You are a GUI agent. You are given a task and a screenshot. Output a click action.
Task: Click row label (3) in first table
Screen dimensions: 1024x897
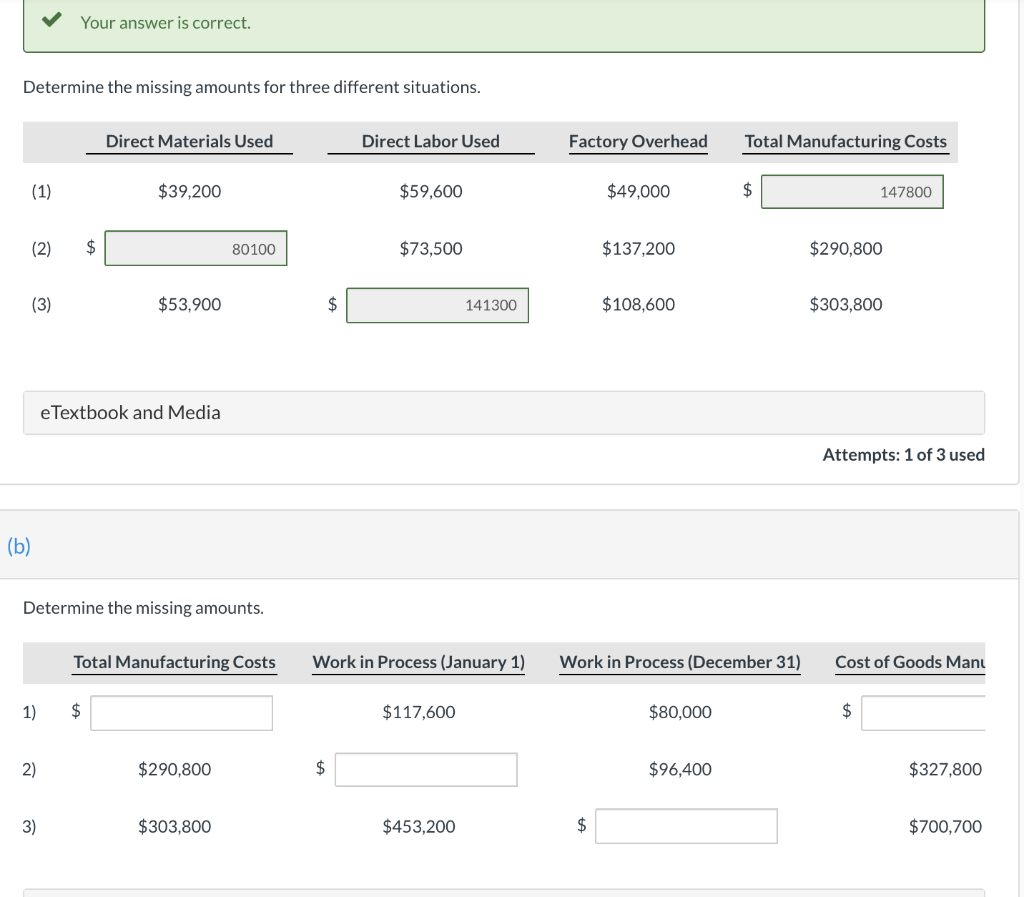[41, 304]
